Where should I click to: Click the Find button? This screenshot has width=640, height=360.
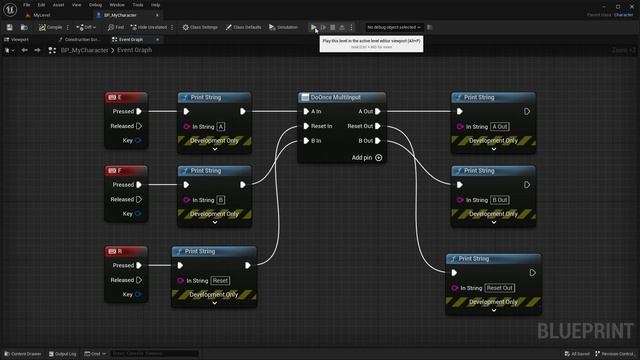[116, 27]
